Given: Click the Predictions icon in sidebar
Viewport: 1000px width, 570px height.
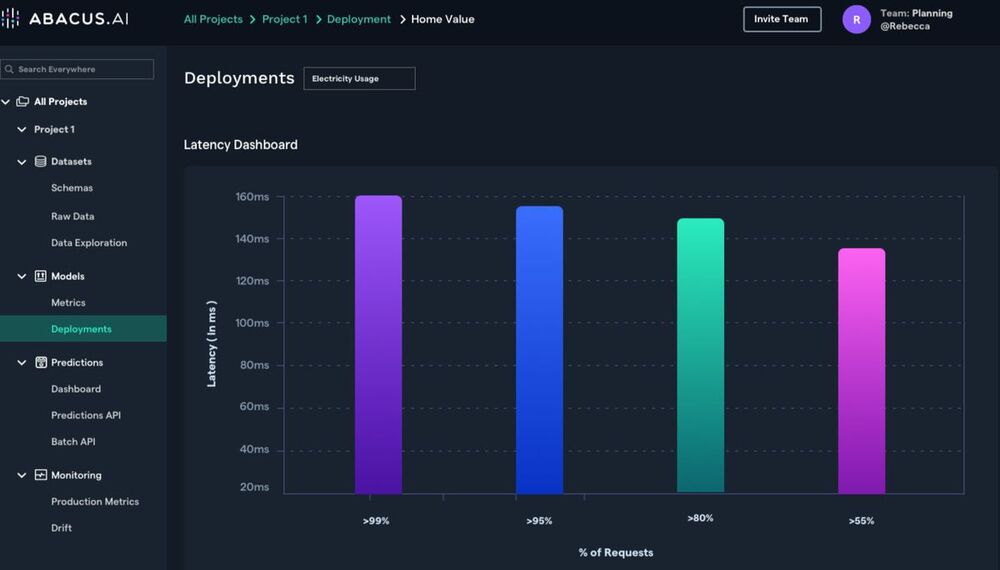Looking at the screenshot, I should [x=41, y=362].
